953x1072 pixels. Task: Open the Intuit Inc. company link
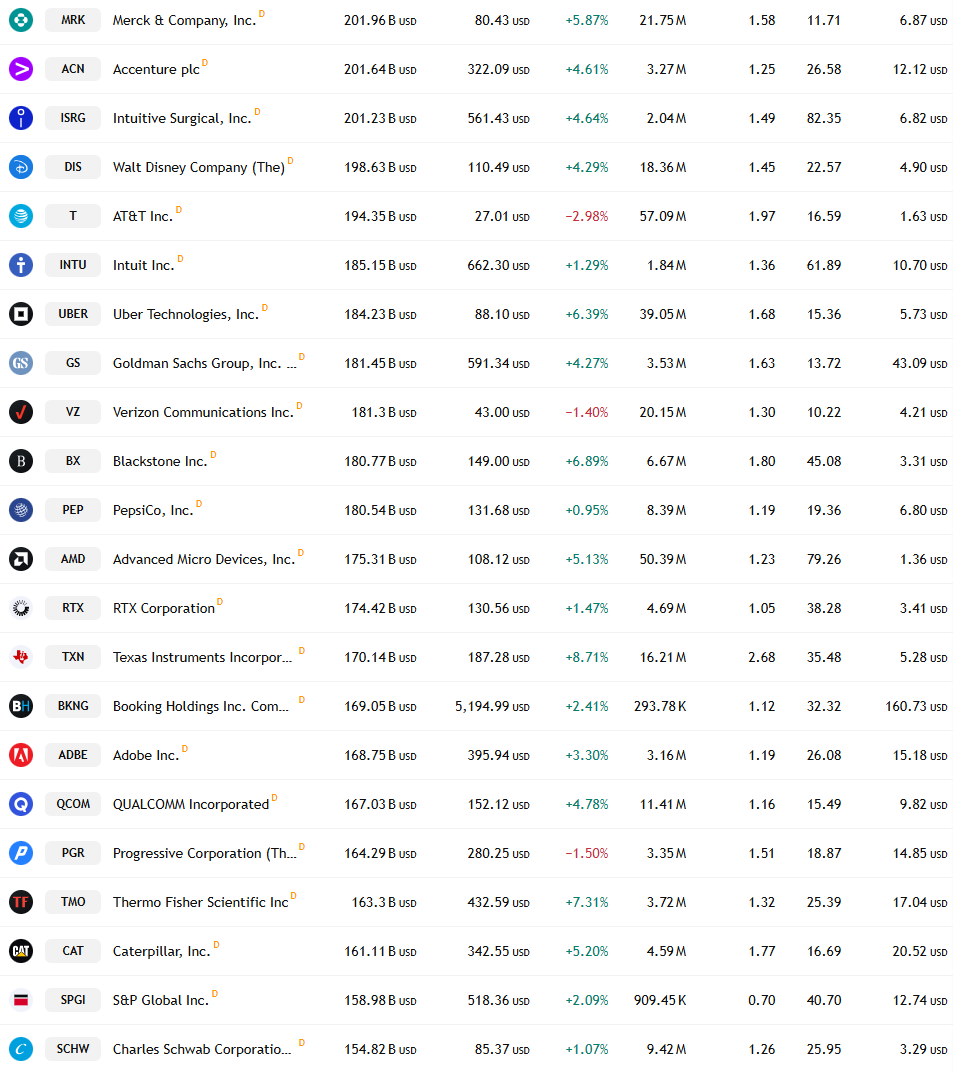[x=144, y=265]
